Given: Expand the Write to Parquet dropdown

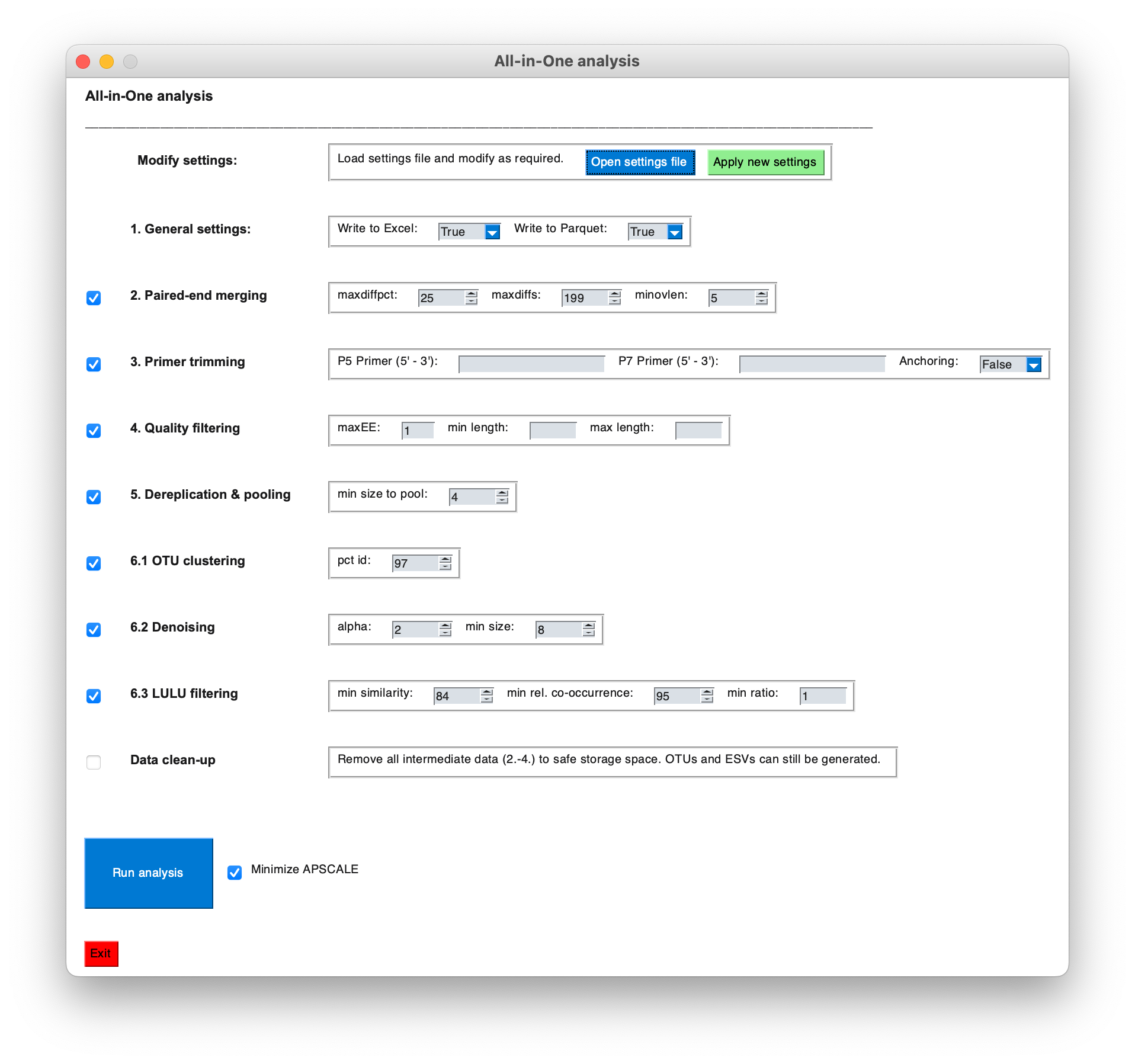Looking at the screenshot, I should tap(675, 232).
